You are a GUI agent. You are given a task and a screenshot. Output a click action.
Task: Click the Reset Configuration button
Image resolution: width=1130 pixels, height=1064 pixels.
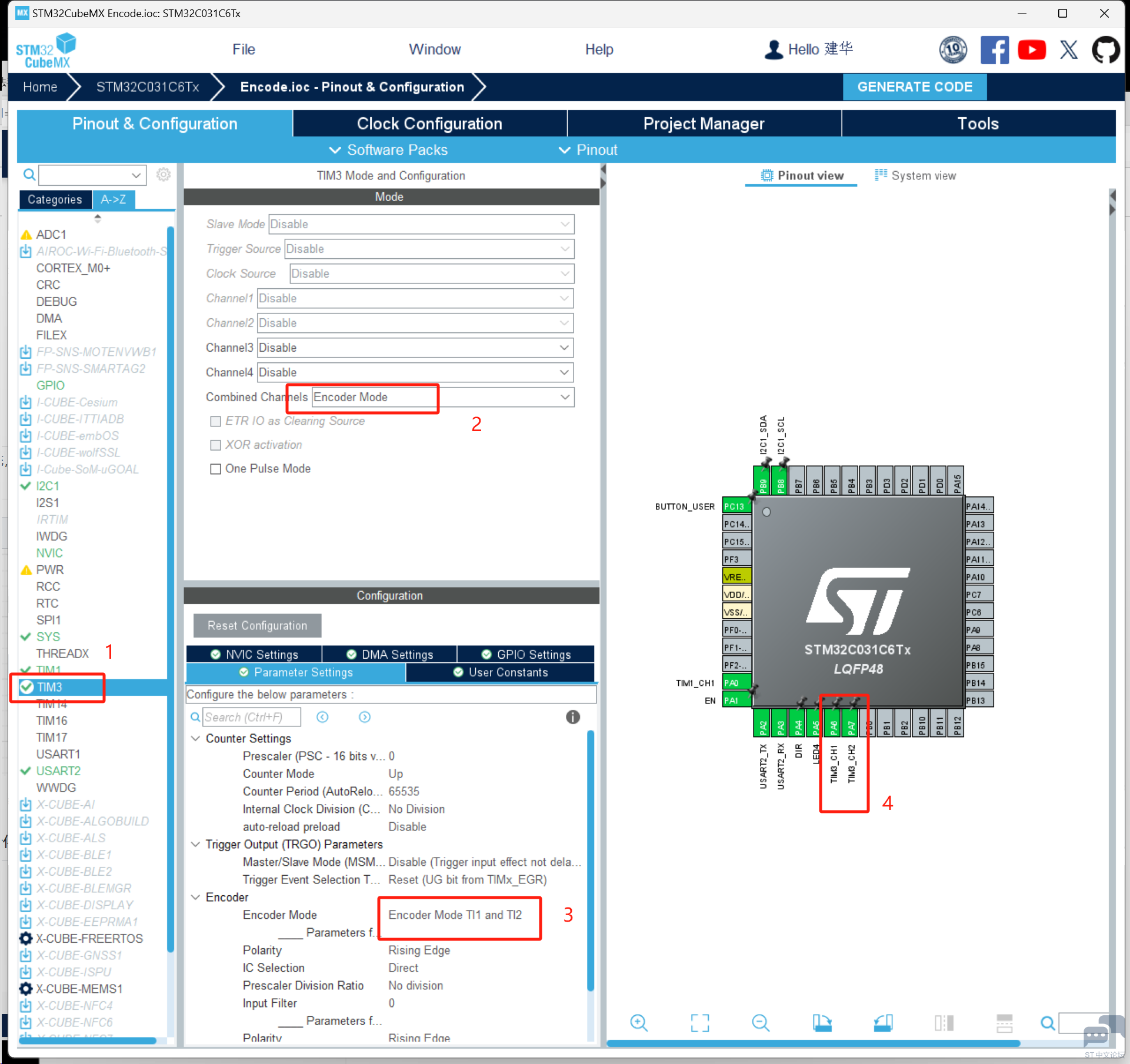(x=257, y=626)
